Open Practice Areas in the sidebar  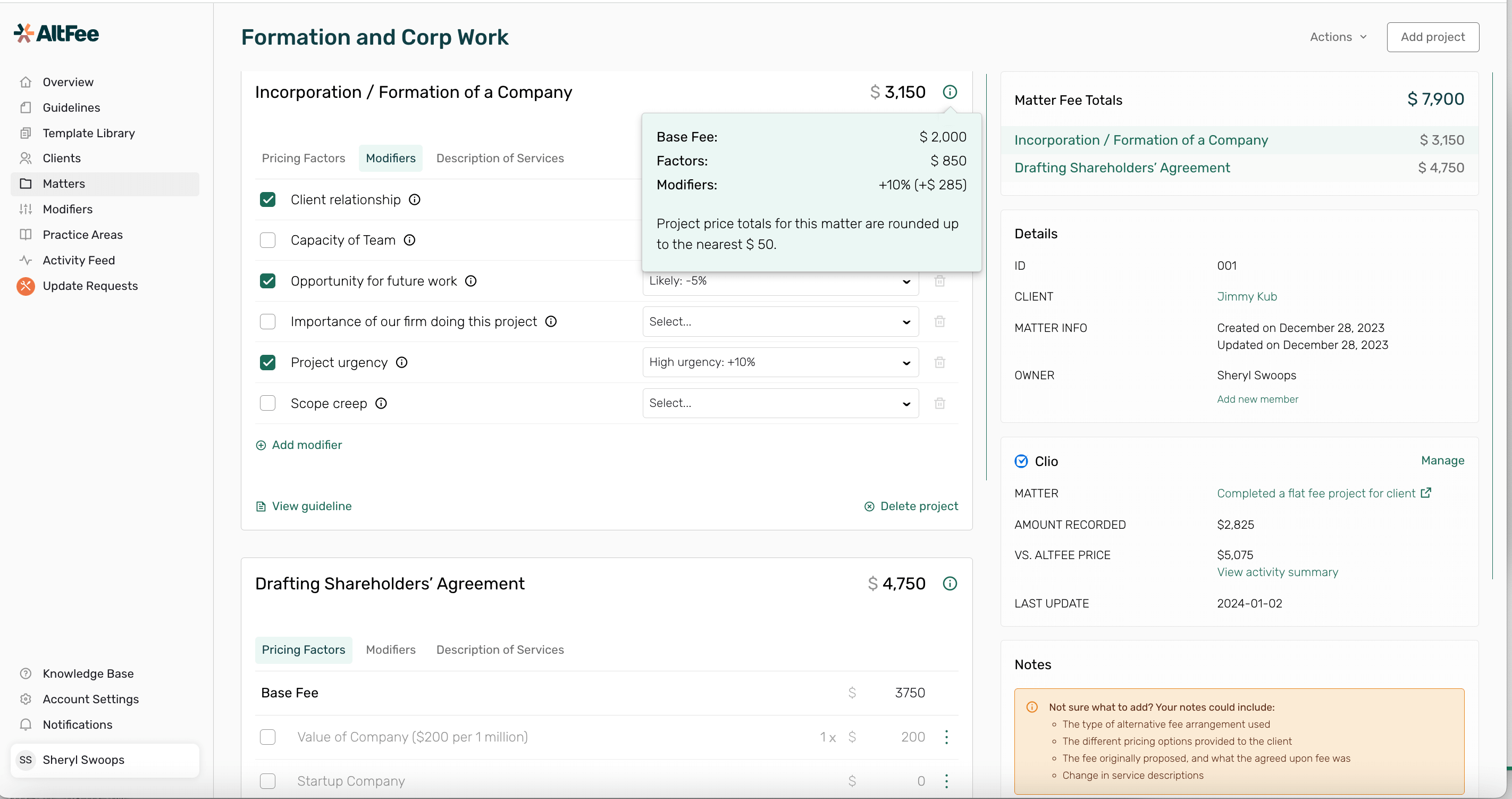point(83,235)
